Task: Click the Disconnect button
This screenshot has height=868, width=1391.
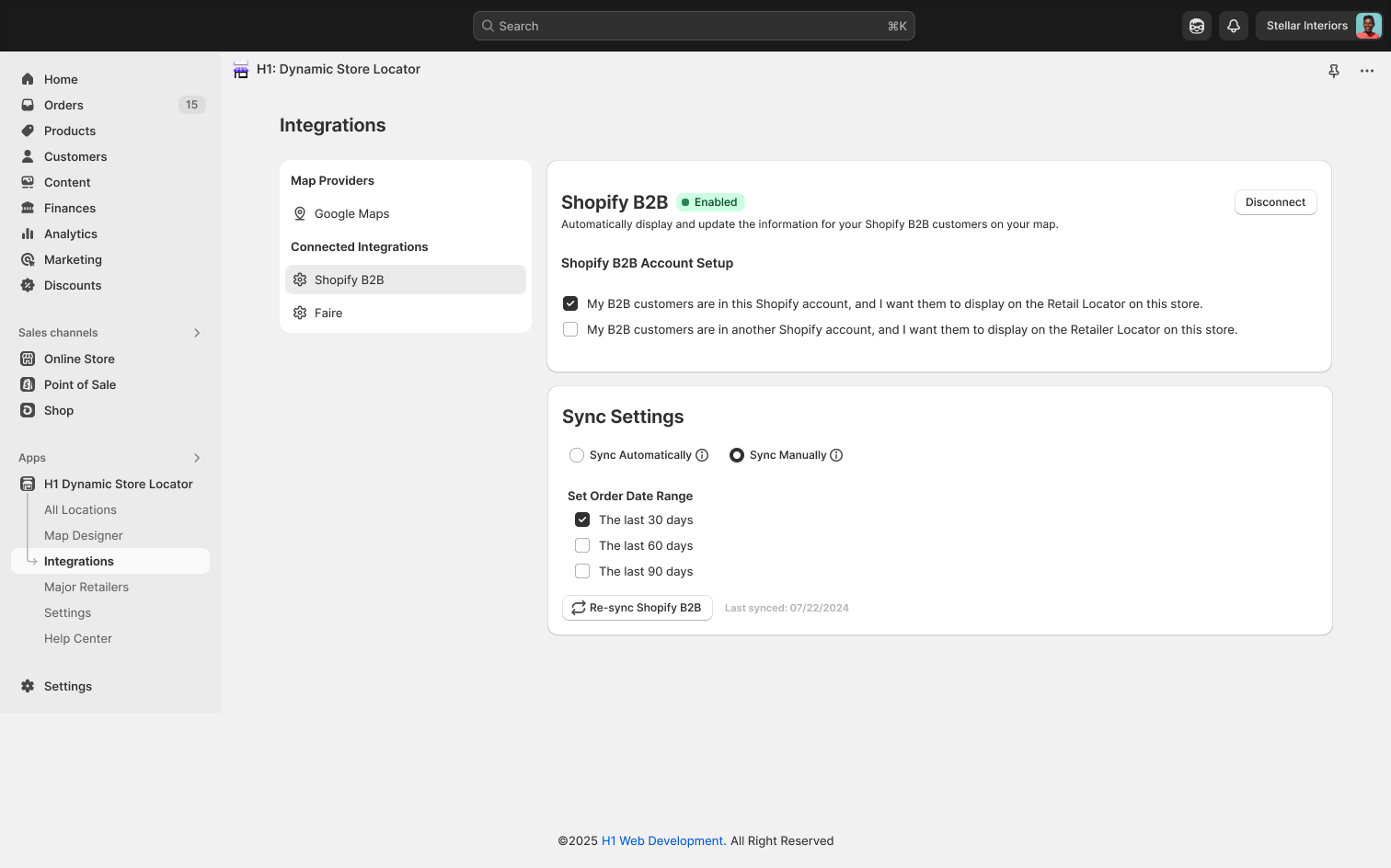Action: [1275, 202]
